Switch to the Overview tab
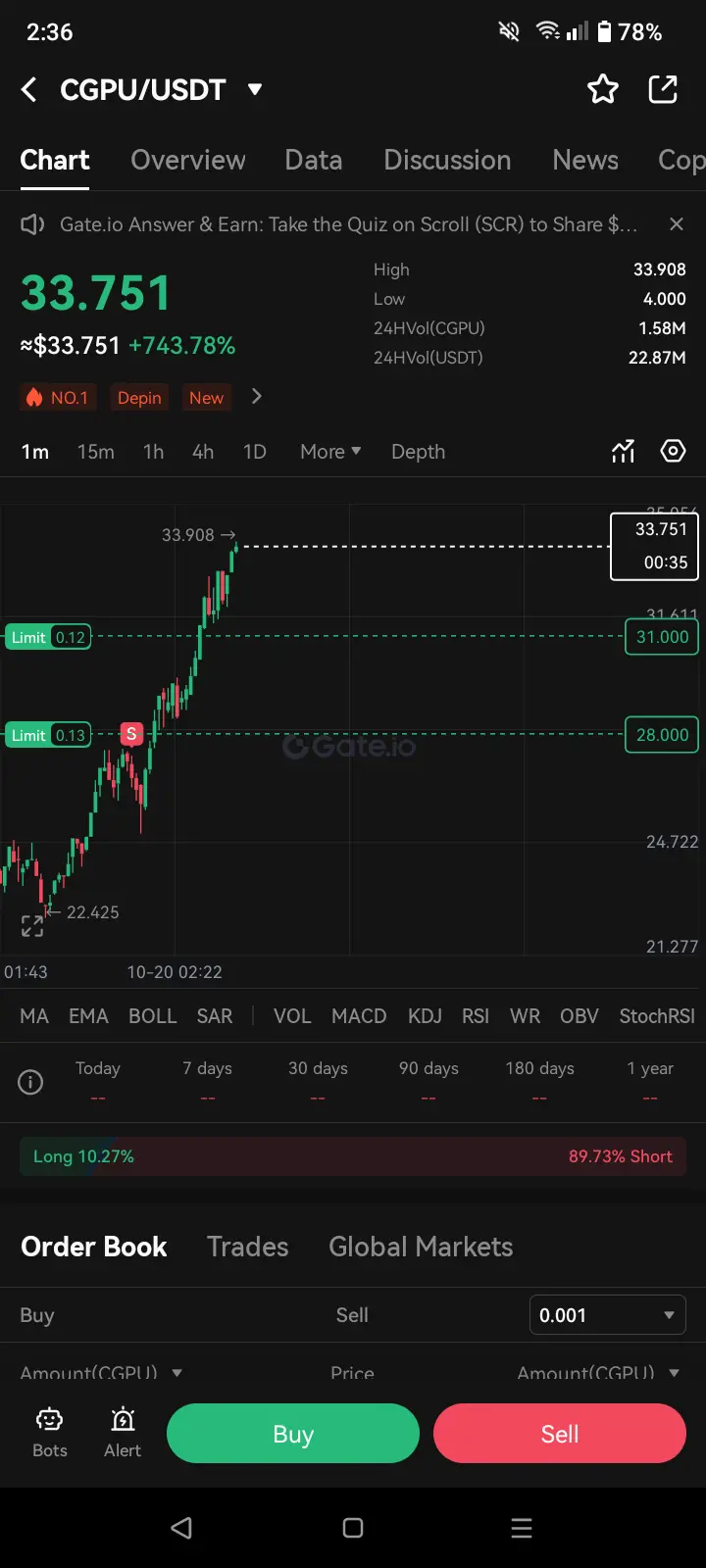This screenshot has height=1568, width=706. (x=188, y=160)
